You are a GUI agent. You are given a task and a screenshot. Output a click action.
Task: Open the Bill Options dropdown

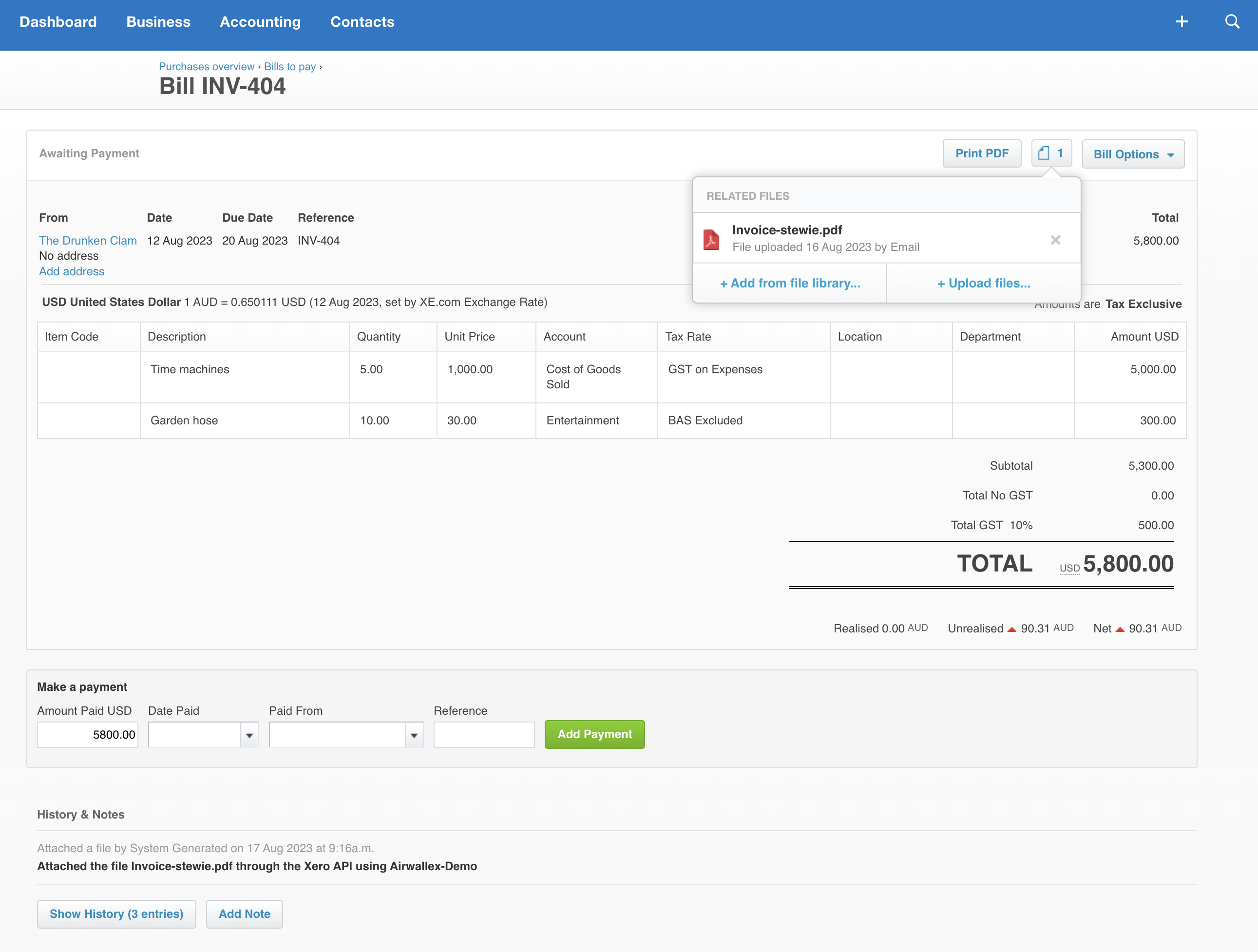[x=1132, y=153]
